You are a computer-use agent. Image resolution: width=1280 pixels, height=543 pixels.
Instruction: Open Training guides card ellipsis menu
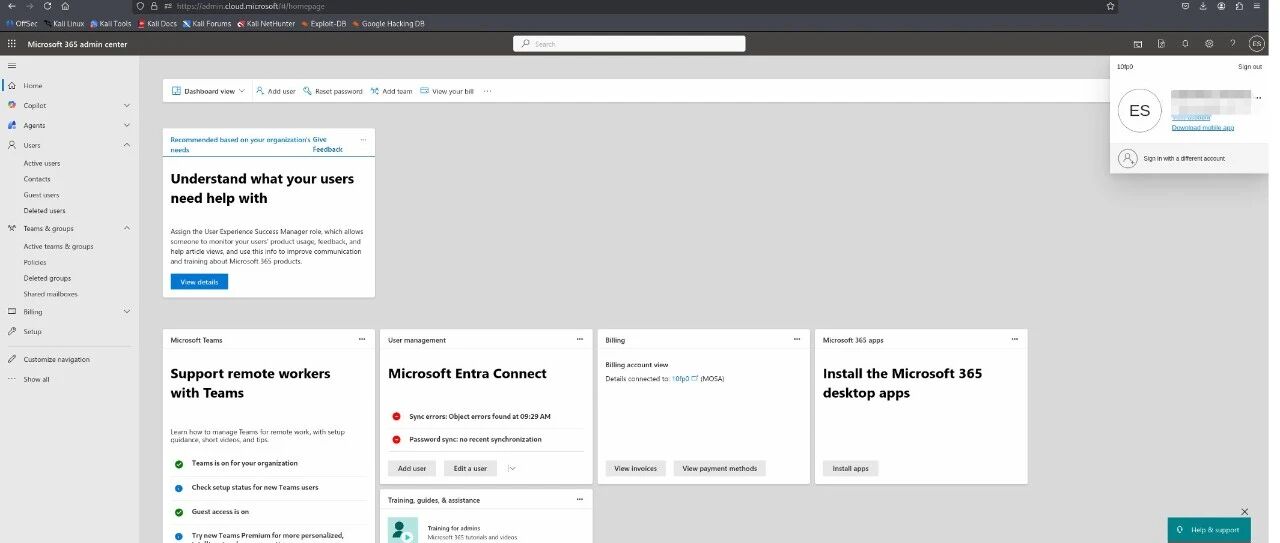coord(580,500)
